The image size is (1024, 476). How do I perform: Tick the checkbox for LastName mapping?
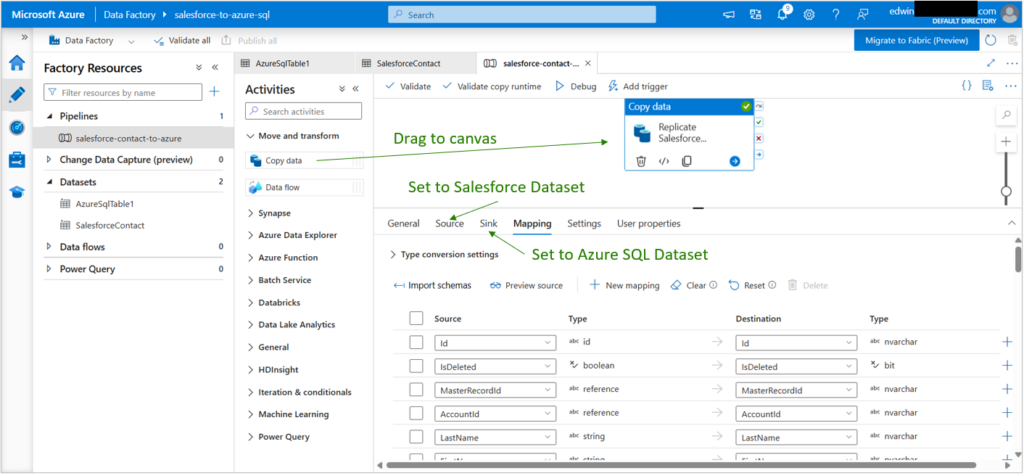416,437
